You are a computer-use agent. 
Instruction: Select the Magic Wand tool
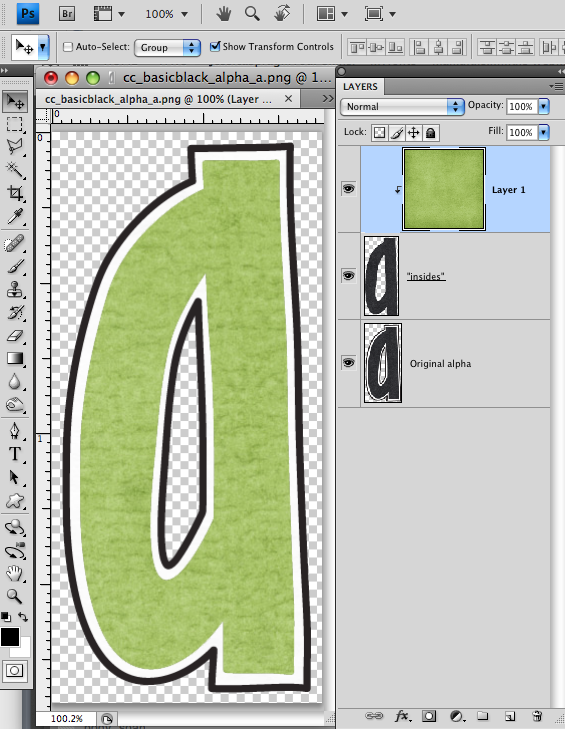(x=15, y=170)
